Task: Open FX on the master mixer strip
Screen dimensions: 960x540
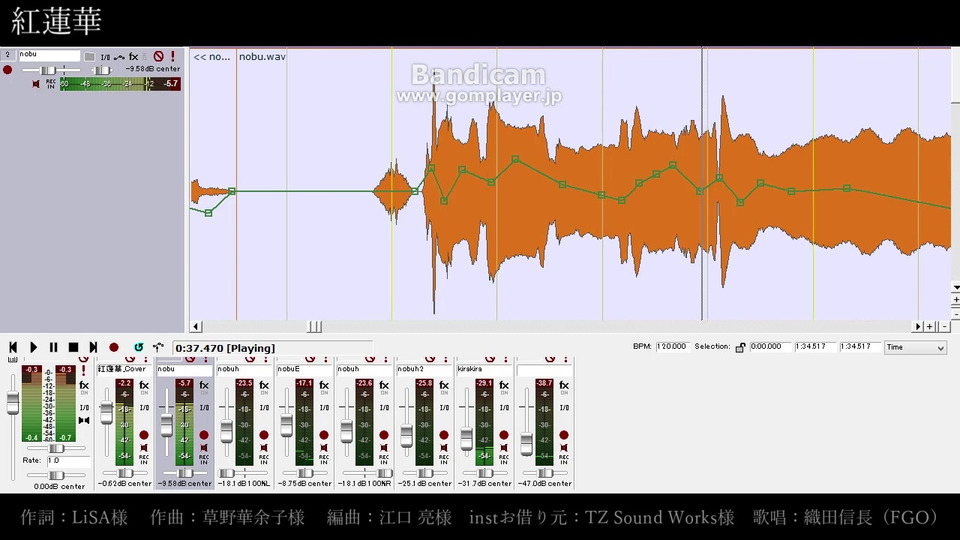Action: [84, 386]
